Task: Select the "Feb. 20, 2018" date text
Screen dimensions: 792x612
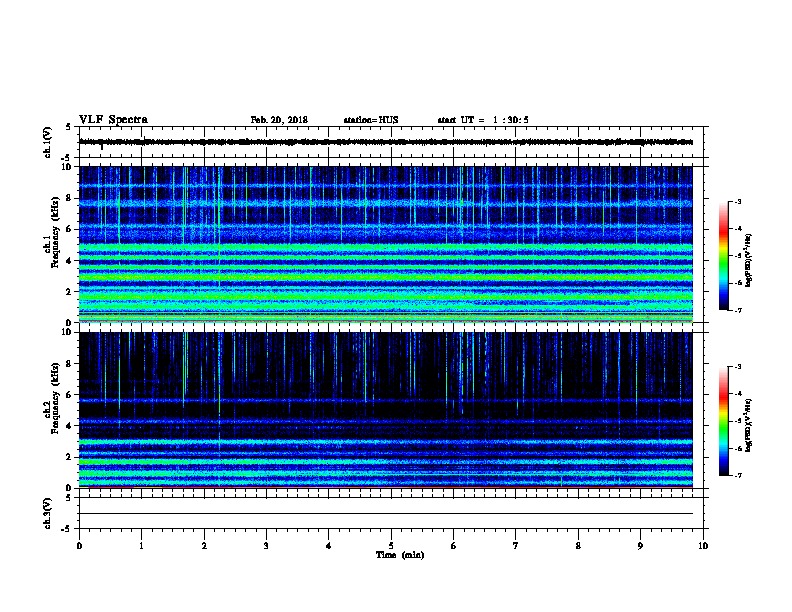Action: click(279, 120)
